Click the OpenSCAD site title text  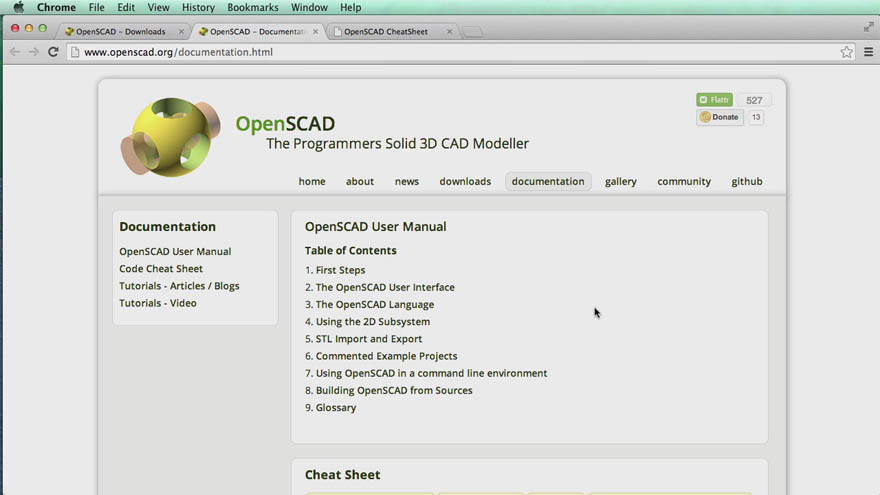tap(285, 123)
